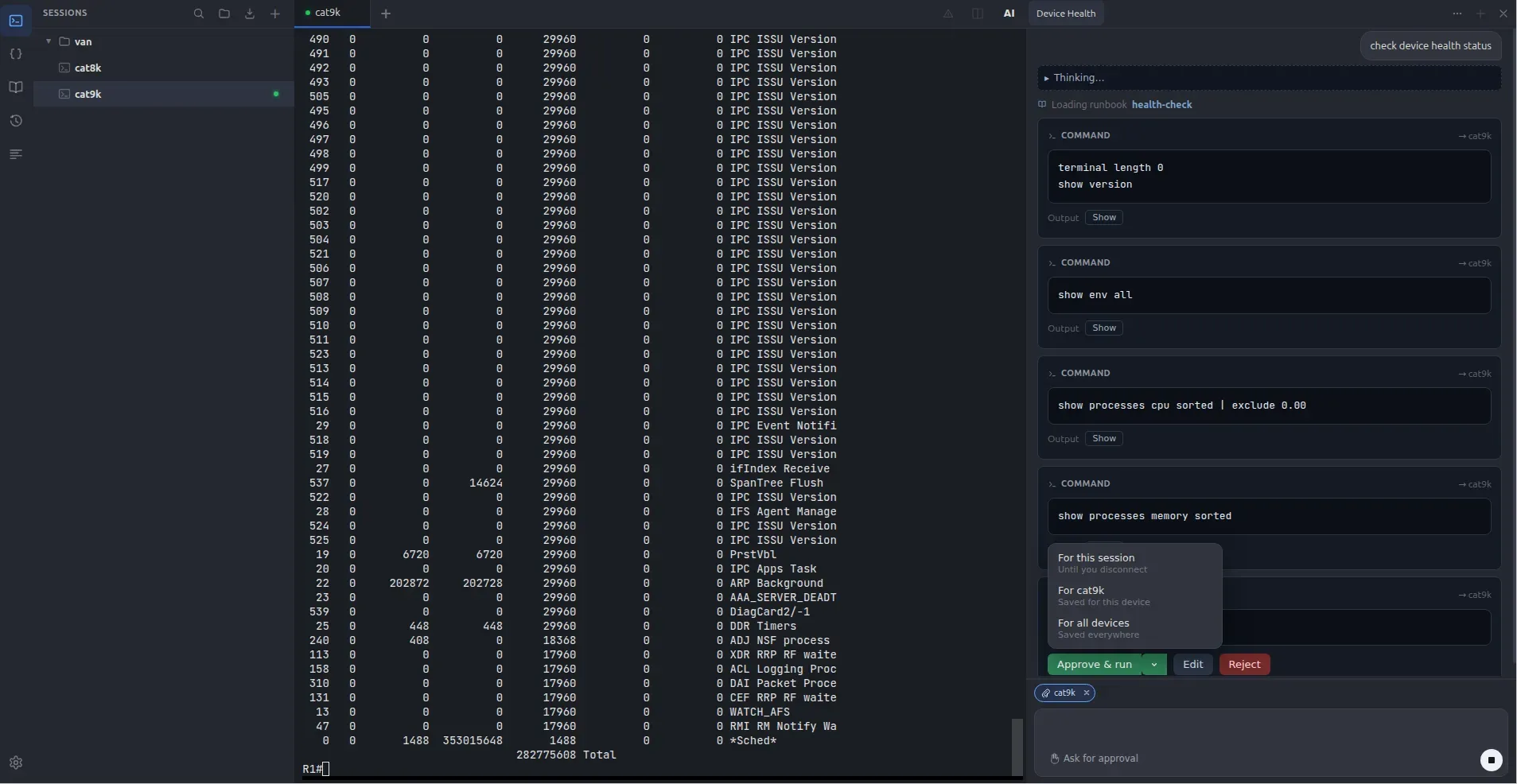This screenshot has height=784, width=1517.
Task: Open the curly braces snippets icon in sidebar
Action: click(16, 54)
